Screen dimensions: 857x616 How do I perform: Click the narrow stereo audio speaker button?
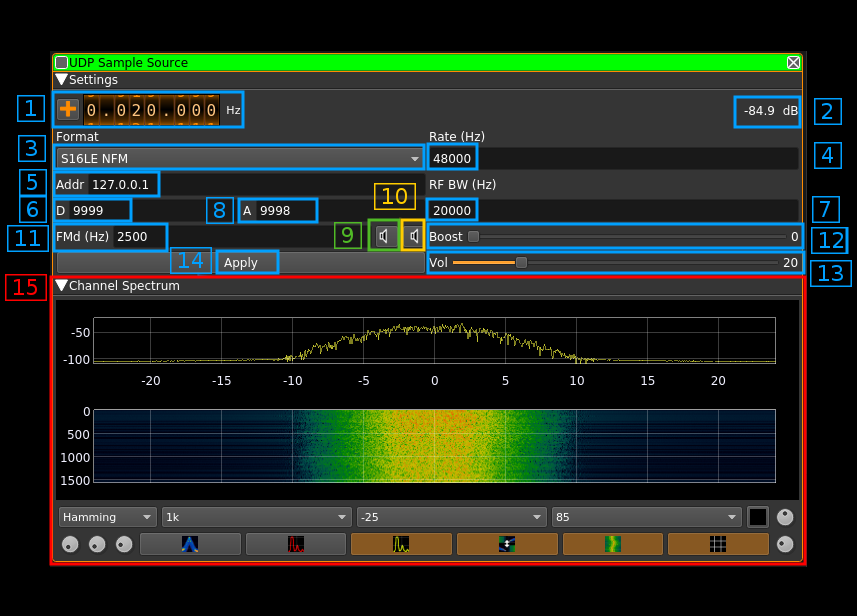tap(413, 236)
